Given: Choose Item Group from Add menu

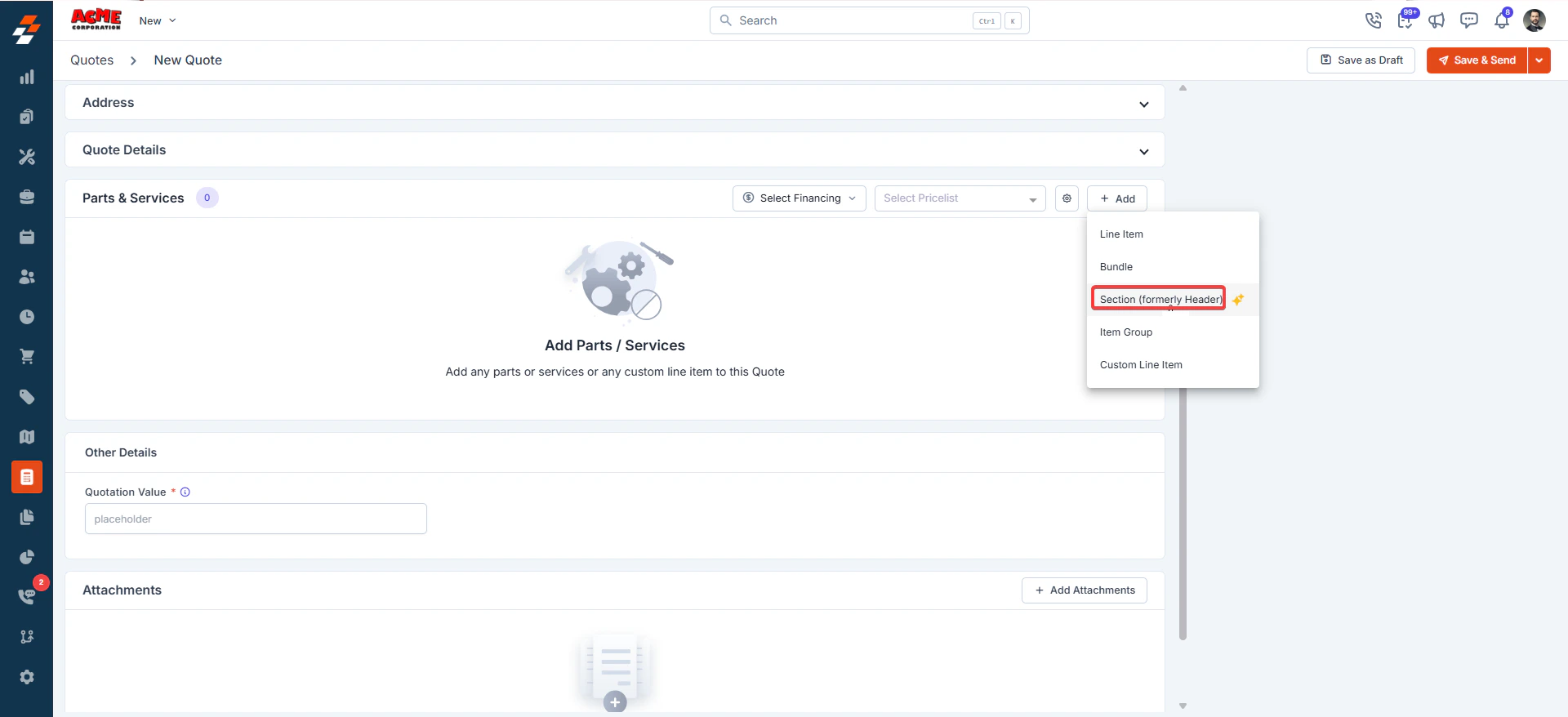Looking at the screenshot, I should pos(1173,332).
